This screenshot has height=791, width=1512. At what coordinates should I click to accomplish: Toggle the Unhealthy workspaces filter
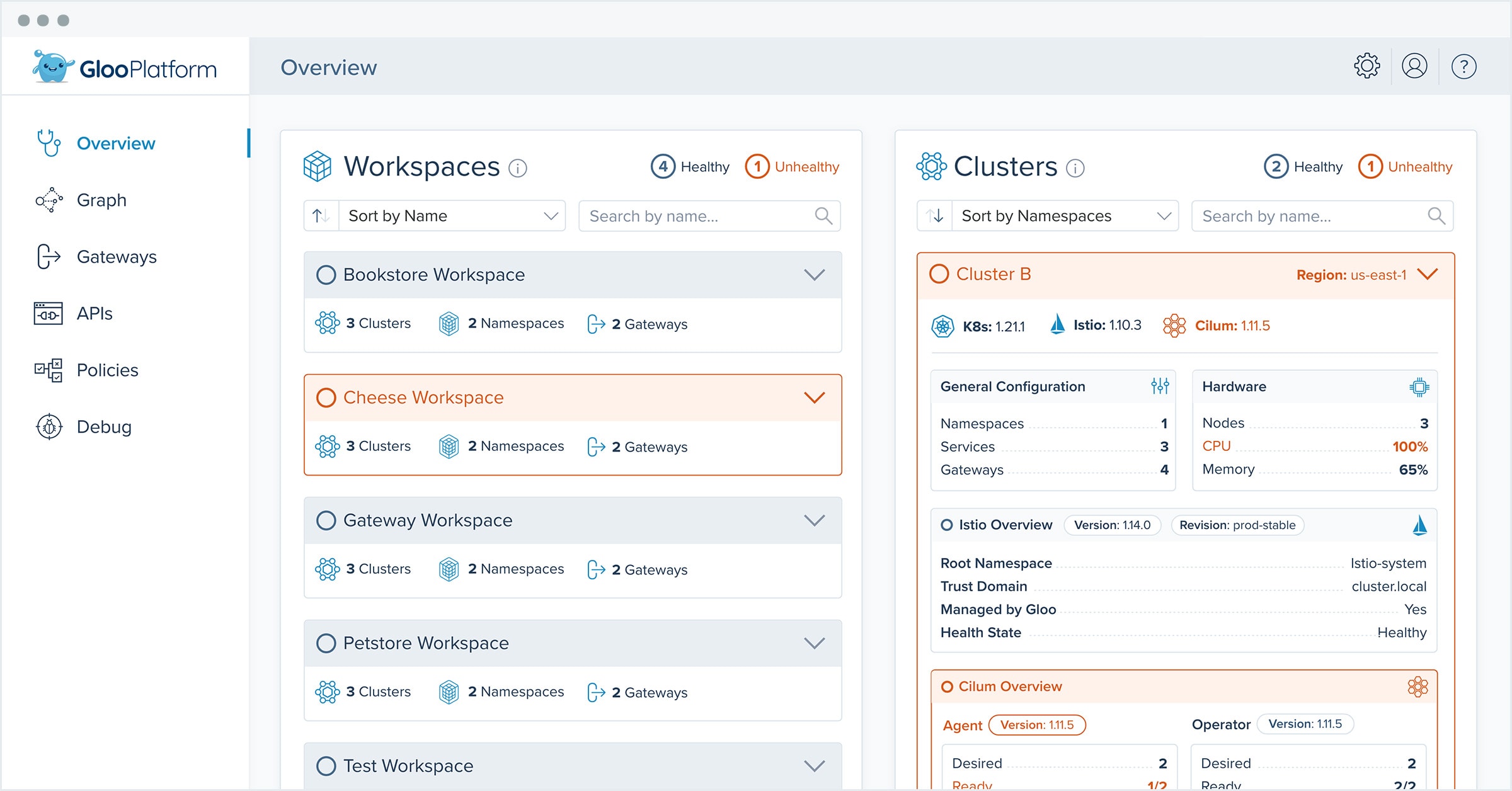coord(793,167)
